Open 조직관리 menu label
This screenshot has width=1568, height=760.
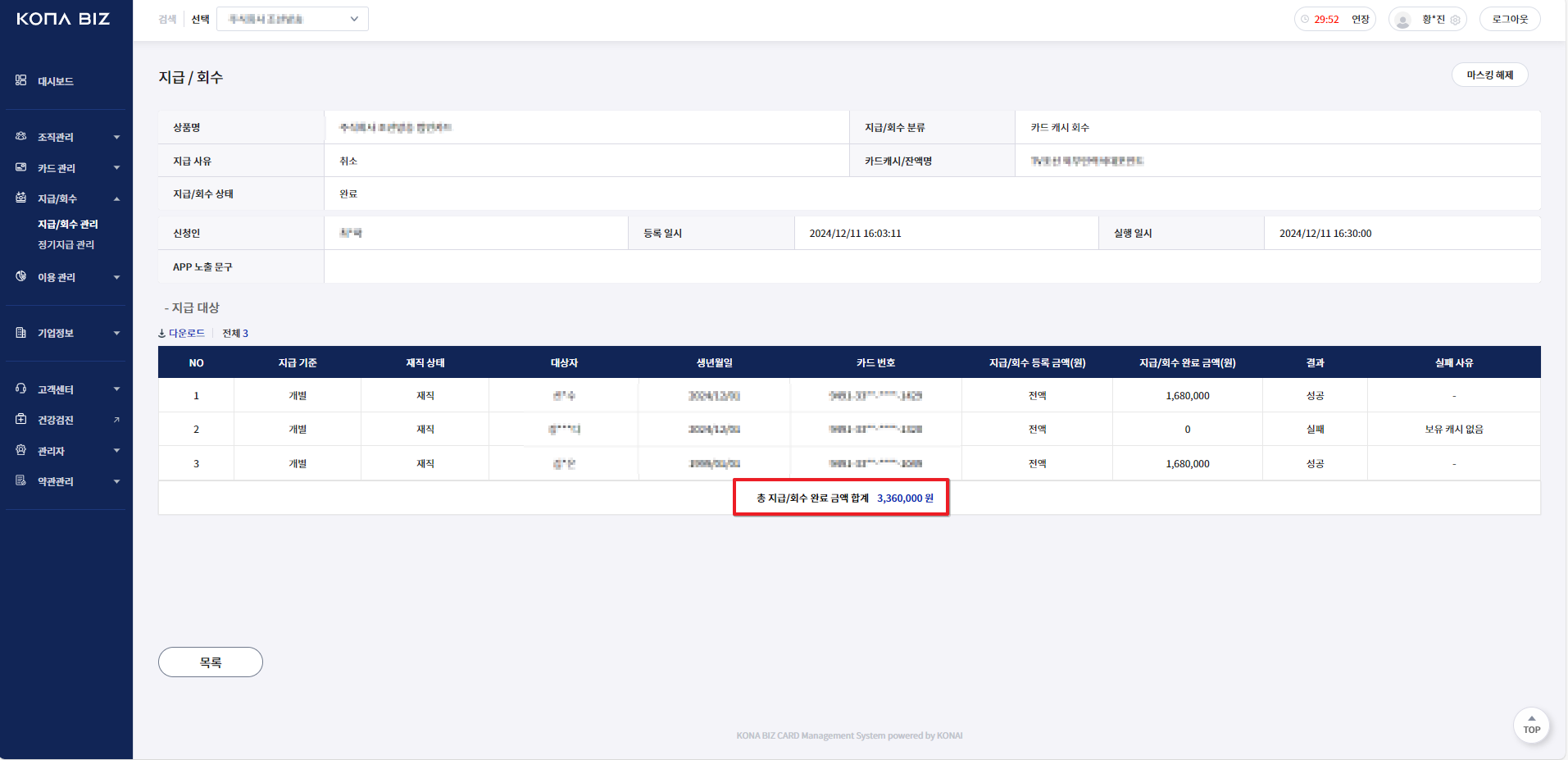pos(56,137)
